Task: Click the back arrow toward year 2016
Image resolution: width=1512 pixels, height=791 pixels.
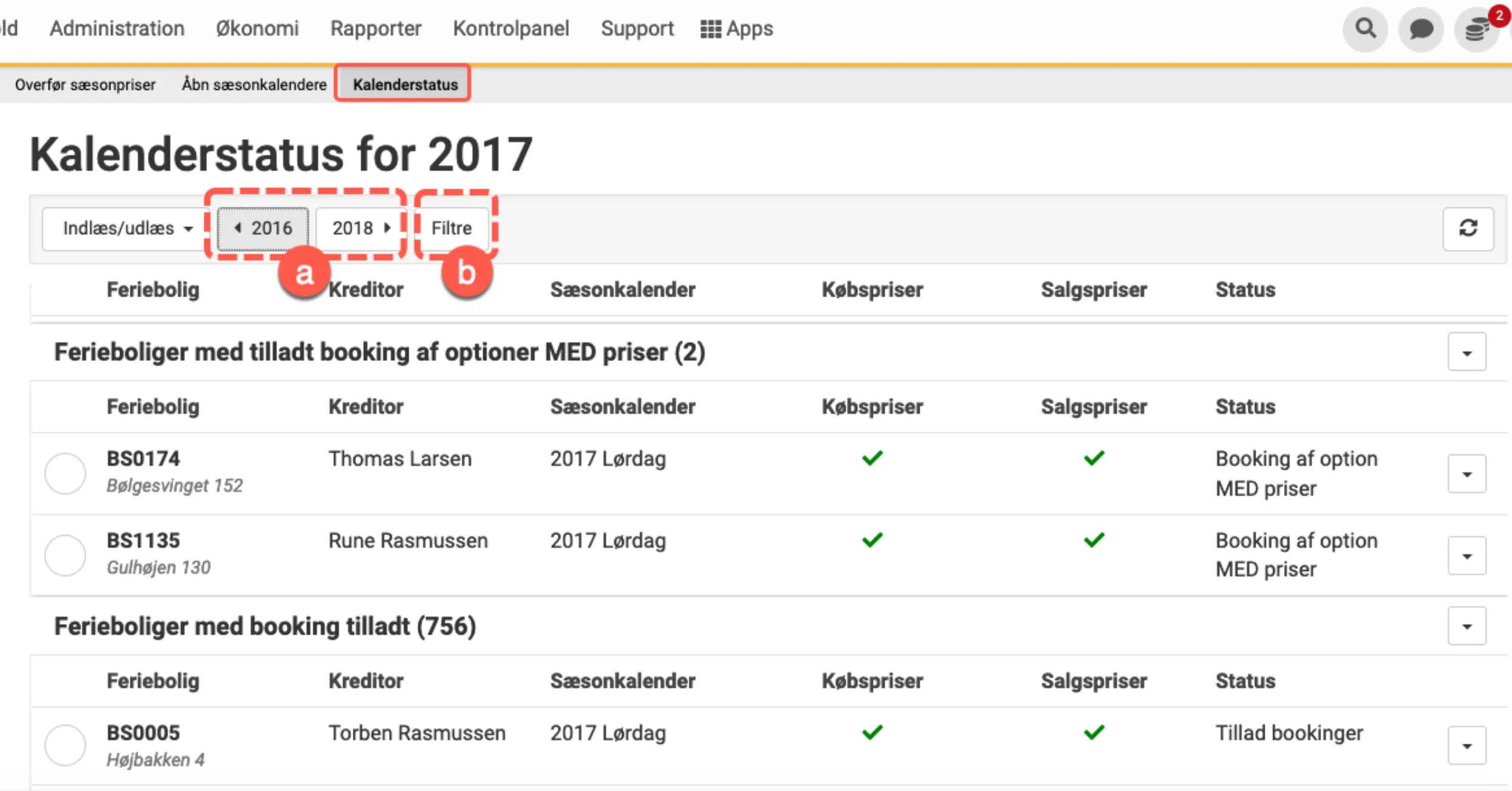Action: [x=239, y=228]
